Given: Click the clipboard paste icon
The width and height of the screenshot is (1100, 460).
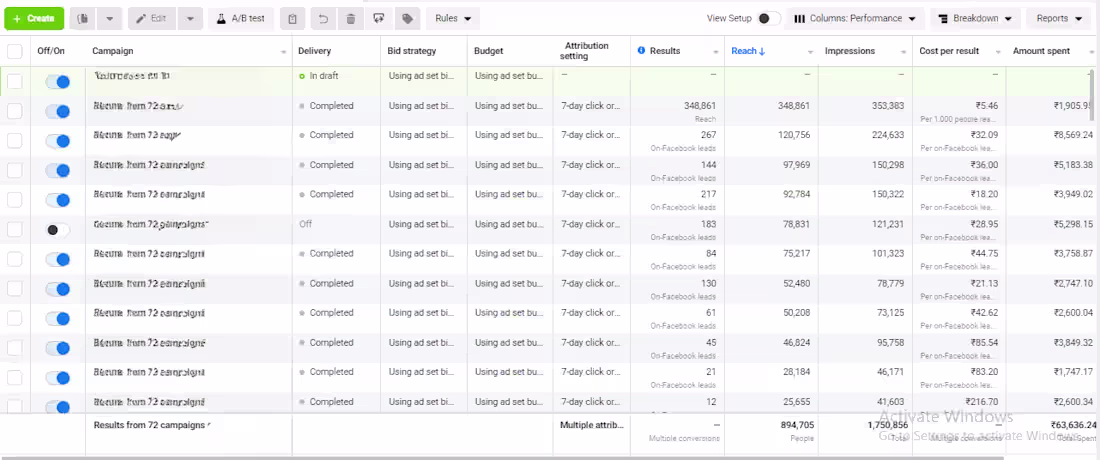Looking at the screenshot, I should (292, 18).
